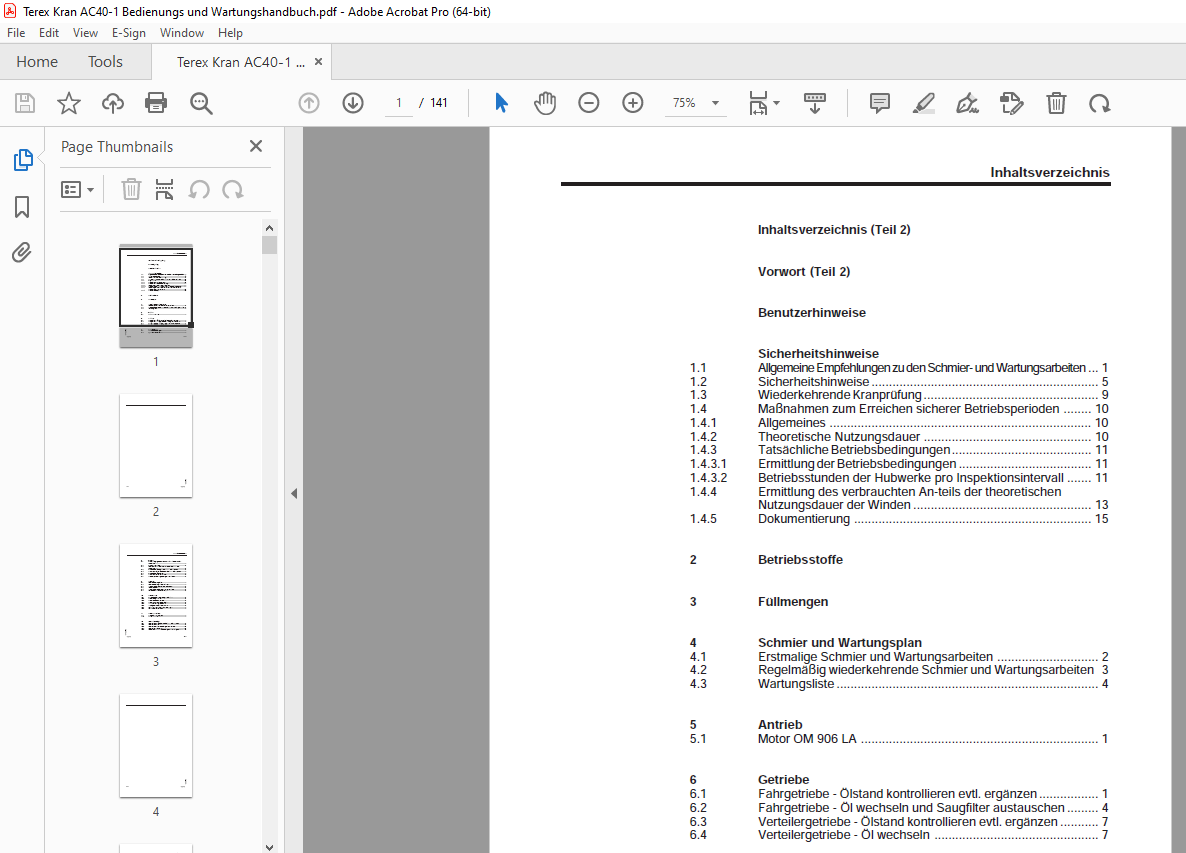Open the View menu

[x=85, y=33]
